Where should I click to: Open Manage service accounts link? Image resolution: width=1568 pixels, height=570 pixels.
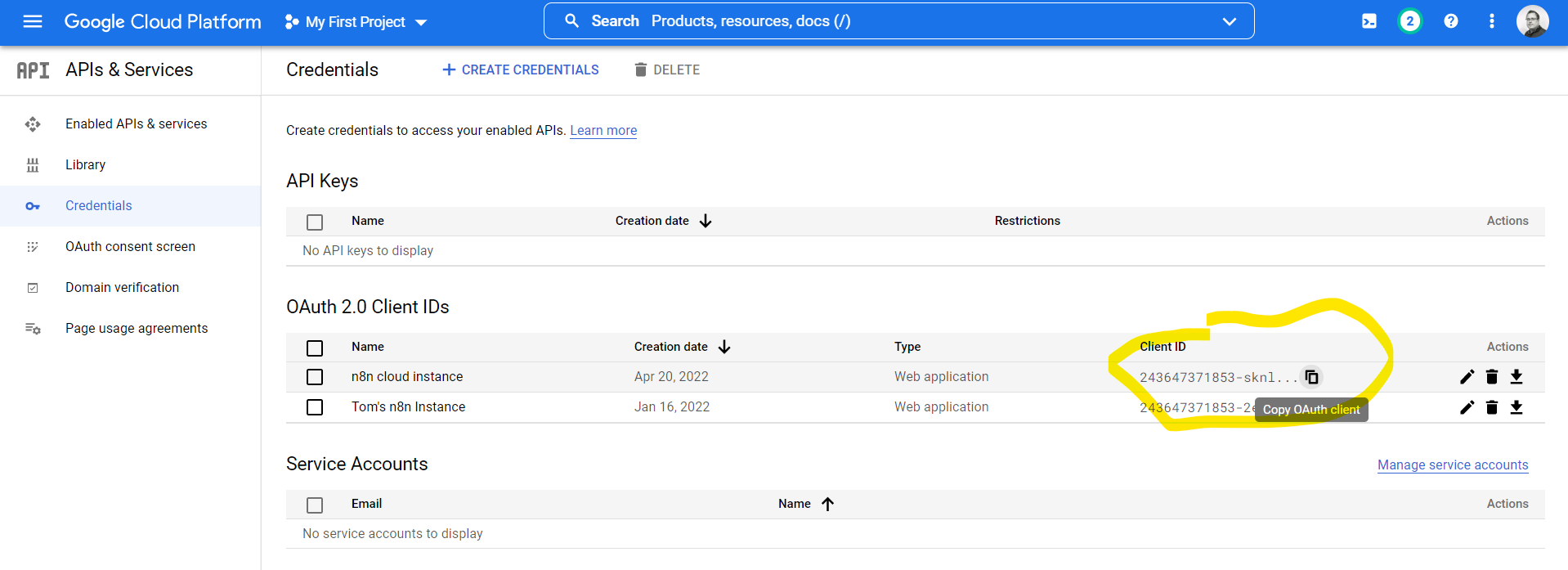pyautogui.click(x=1452, y=465)
